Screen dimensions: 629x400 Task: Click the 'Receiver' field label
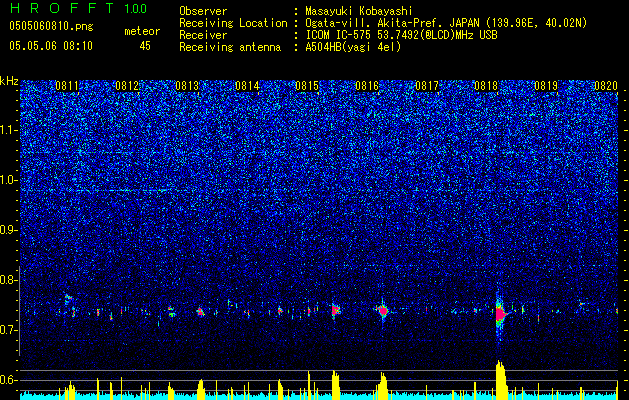click(203, 35)
